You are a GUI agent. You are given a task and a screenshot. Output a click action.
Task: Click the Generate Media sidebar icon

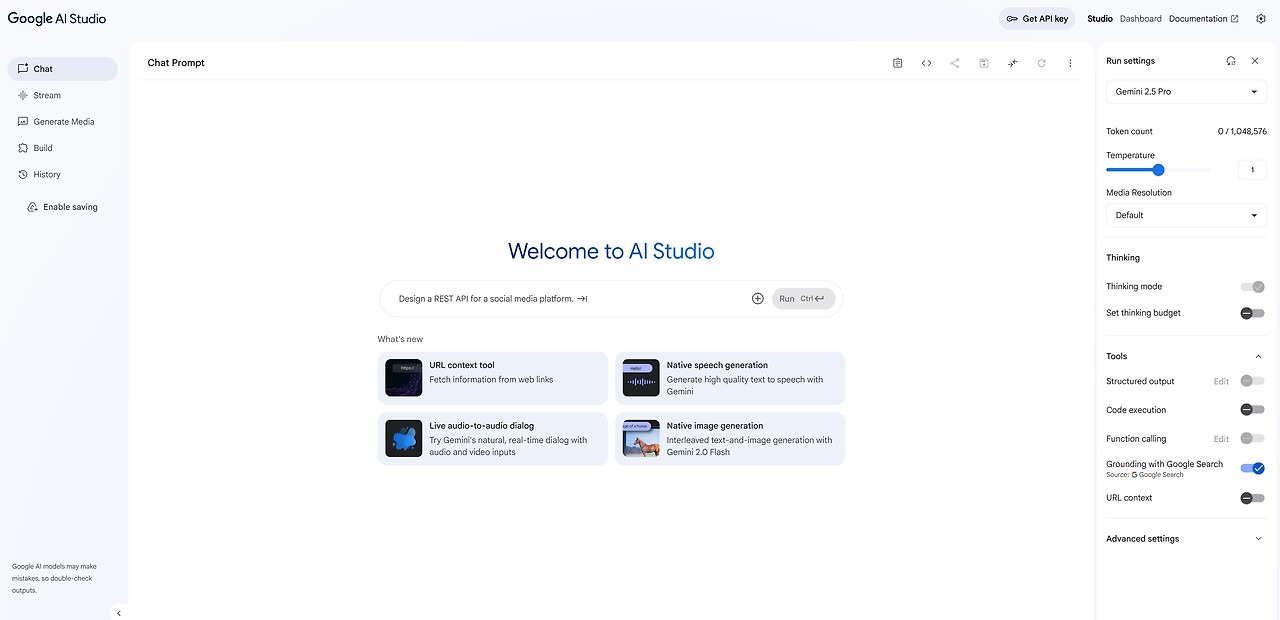[23, 122]
